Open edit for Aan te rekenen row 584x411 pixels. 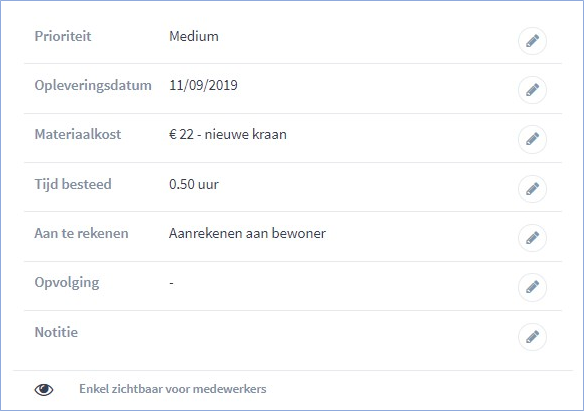pyautogui.click(x=532, y=238)
